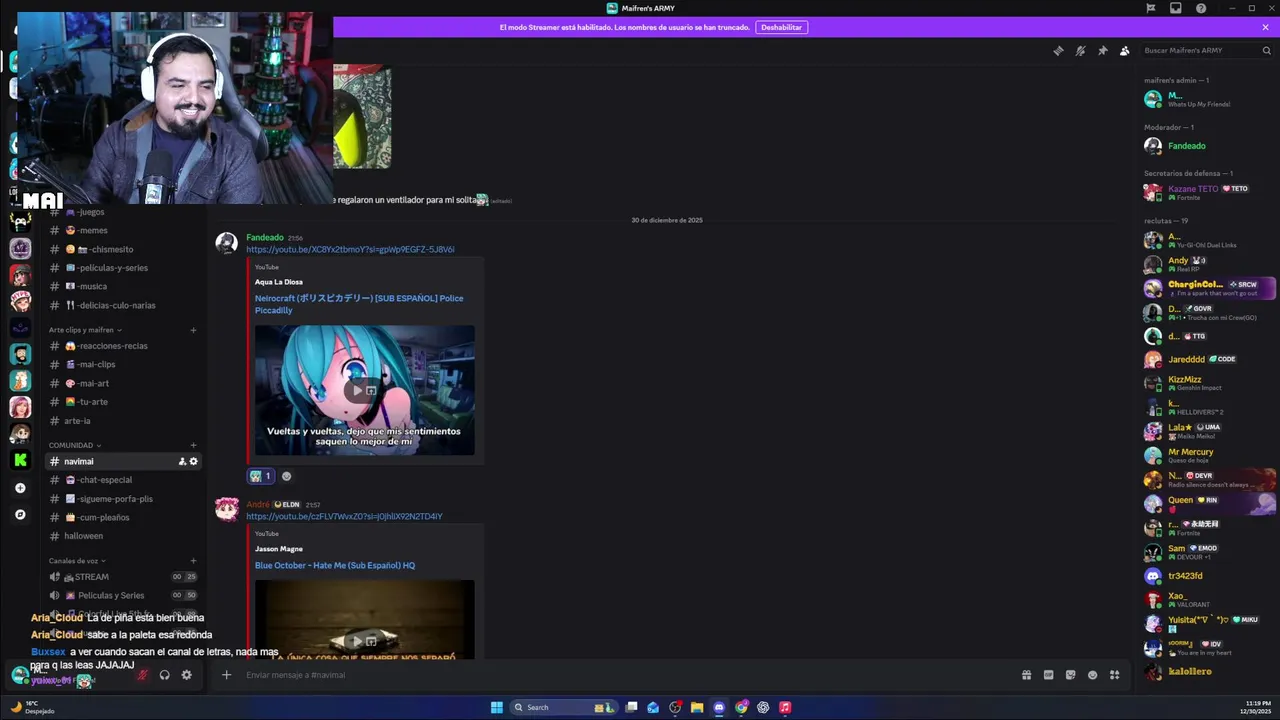Toggle the muted microphone in user panel

(x=142, y=675)
